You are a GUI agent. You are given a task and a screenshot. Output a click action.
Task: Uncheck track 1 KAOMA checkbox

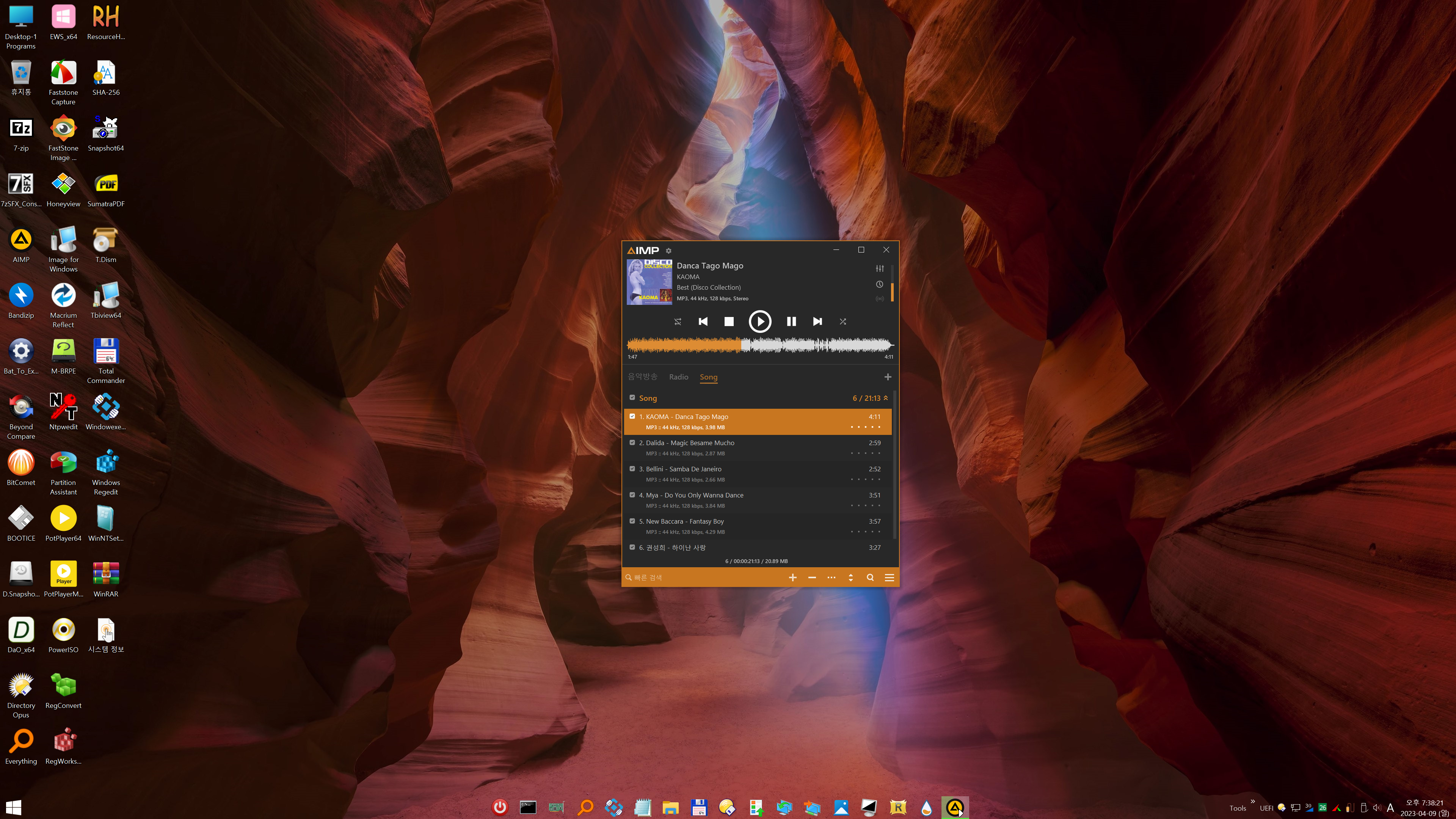[632, 417]
